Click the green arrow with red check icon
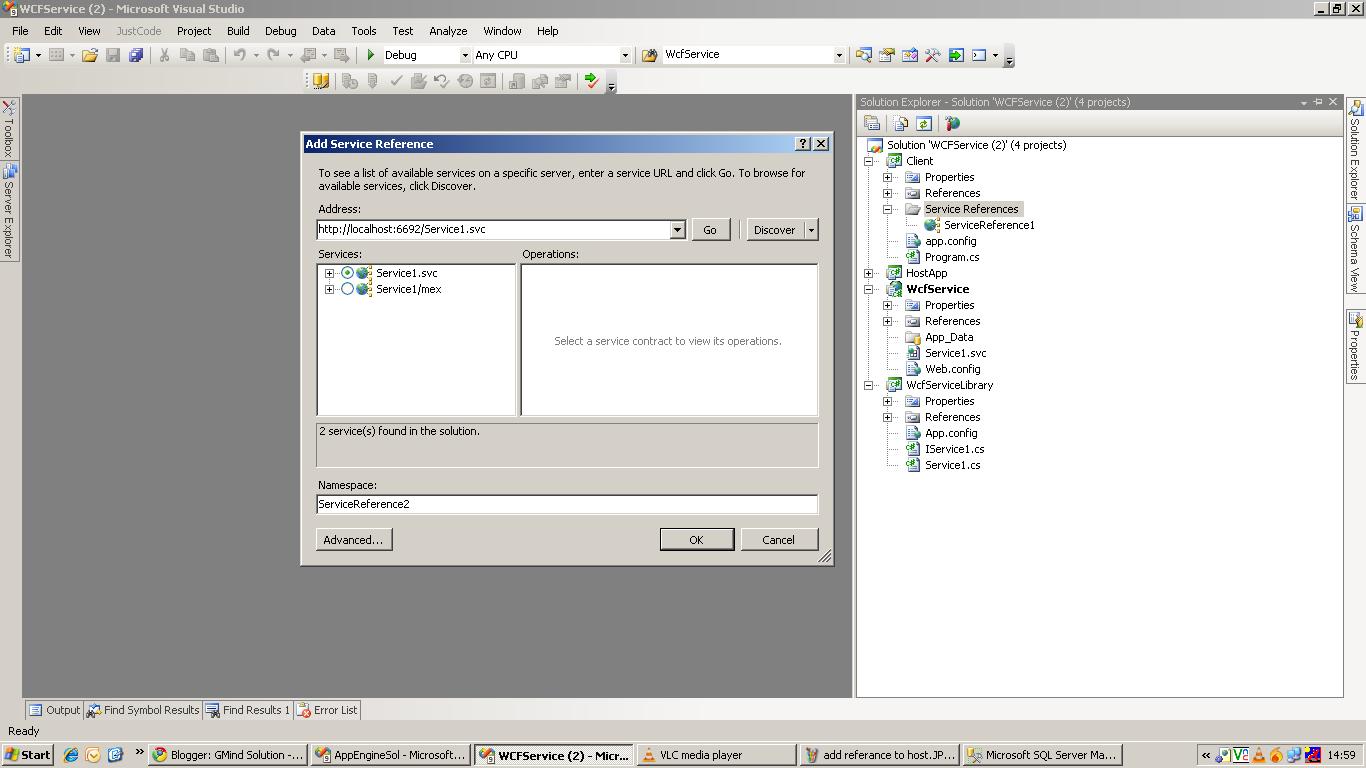 (591, 81)
